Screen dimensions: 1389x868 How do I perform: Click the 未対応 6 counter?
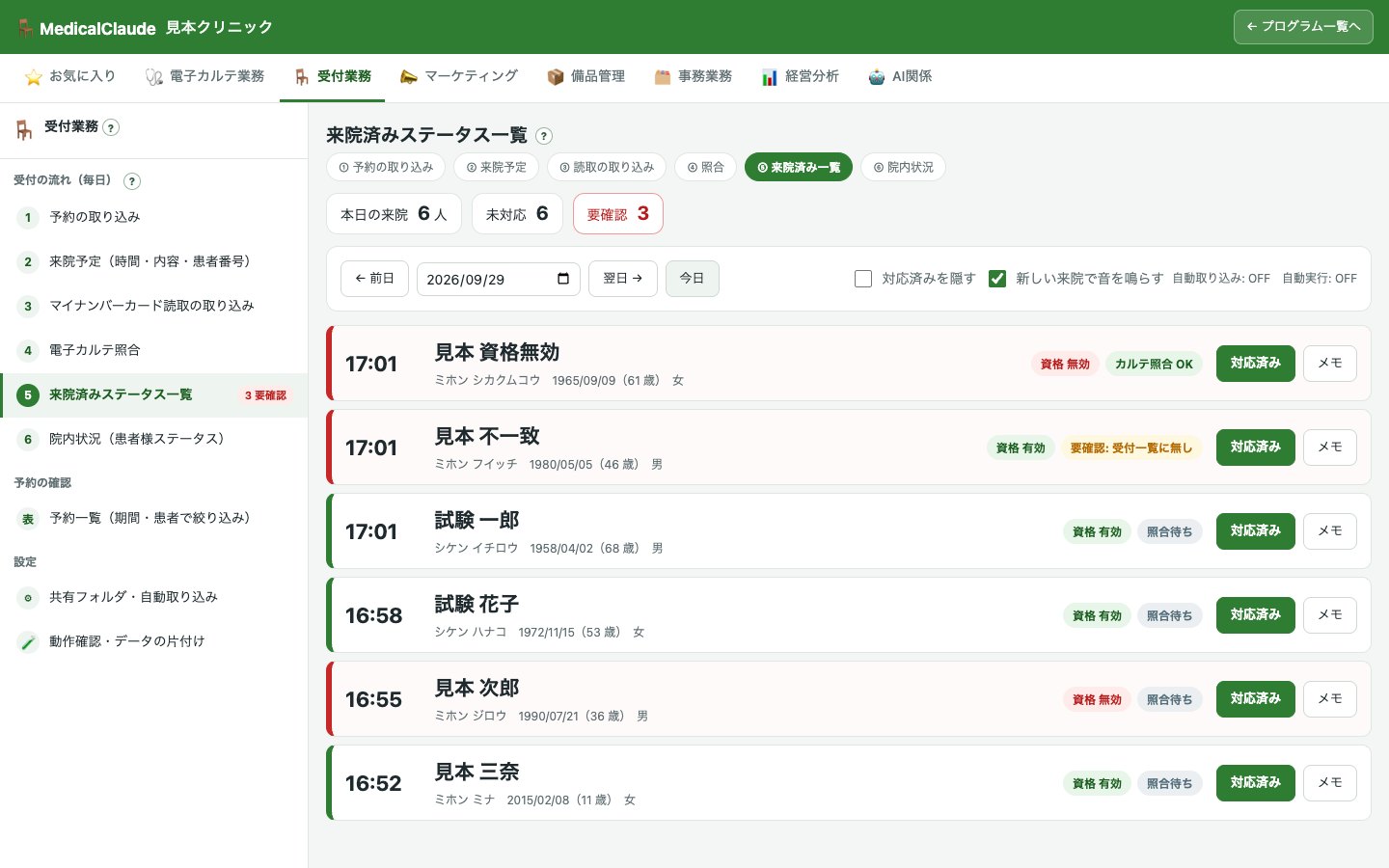click(x=517, y=214)
